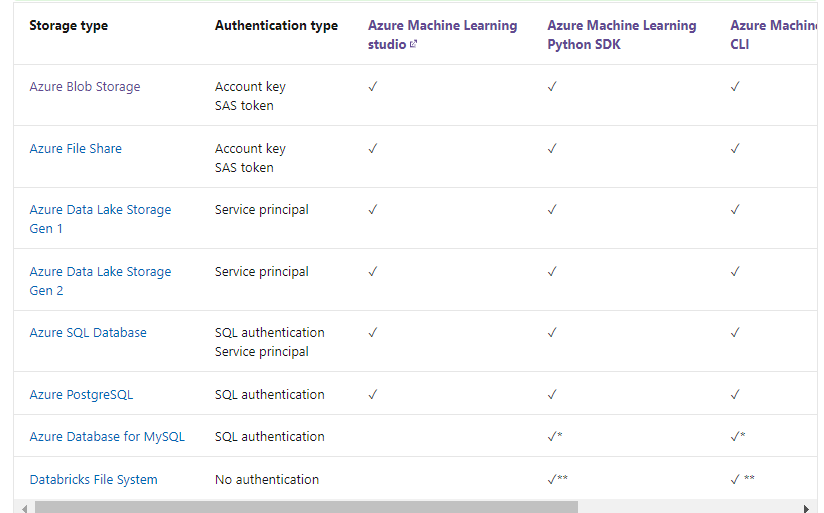Click Azure SQL Database Python SDK checkmark
The width and height of the screenshot is (824, 513).
(552, 333)
